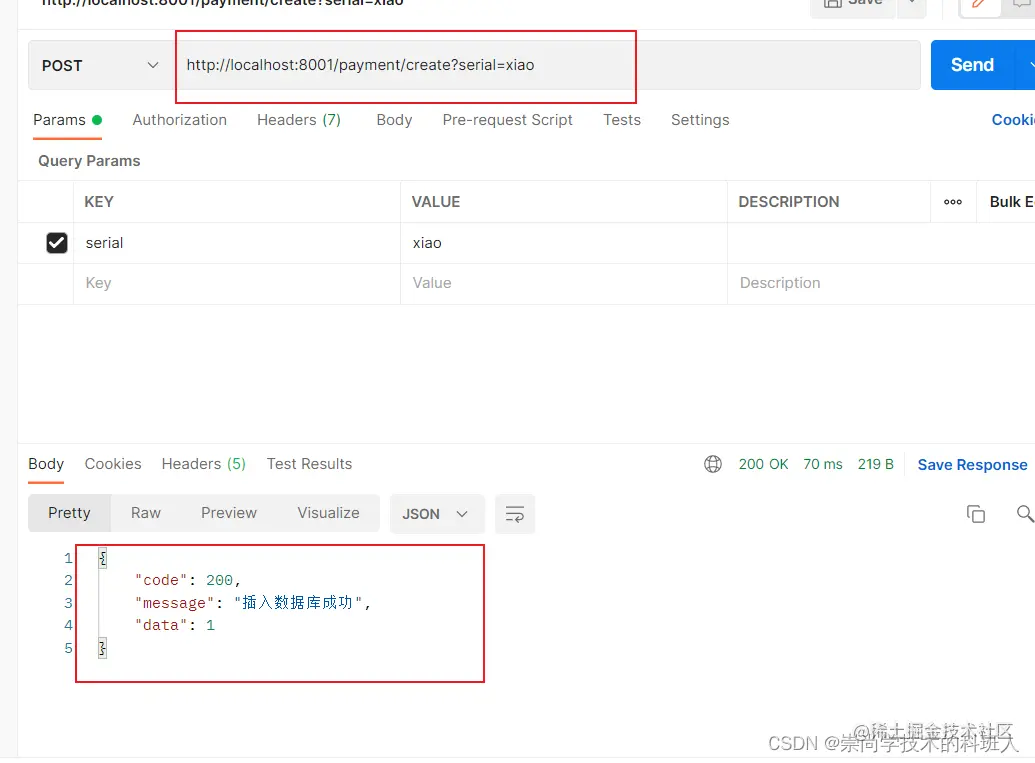Open the JSON format dropdown
Viewport: 1035px width, 763px height.
(x=436, y=514)
